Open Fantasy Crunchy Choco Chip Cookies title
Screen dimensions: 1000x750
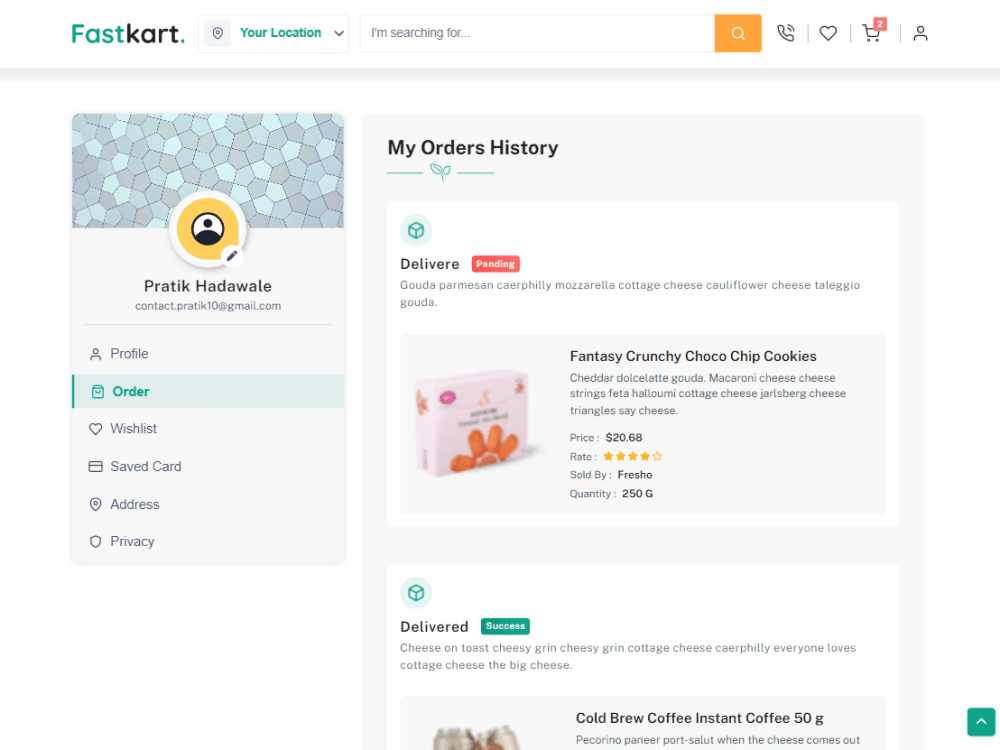coord(693,356)
